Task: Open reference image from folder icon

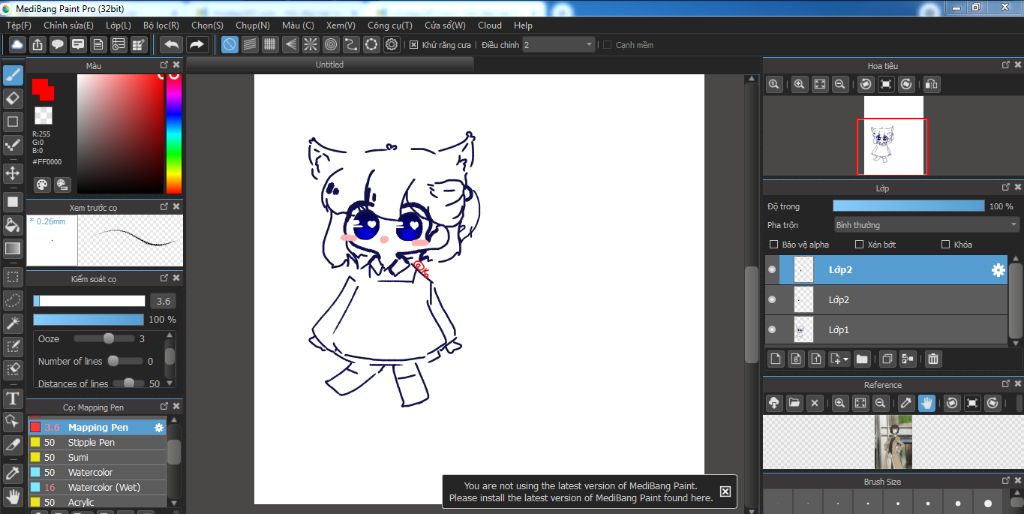Action: point(794,403)
